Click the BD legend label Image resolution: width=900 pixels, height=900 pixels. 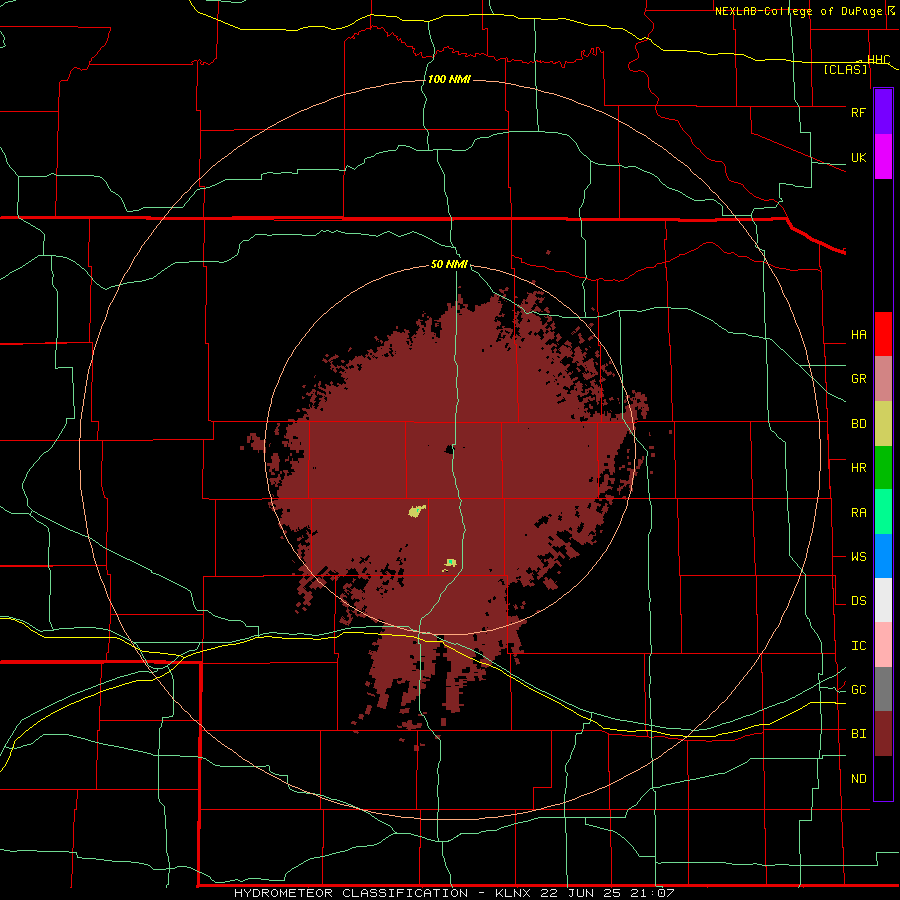858,424
